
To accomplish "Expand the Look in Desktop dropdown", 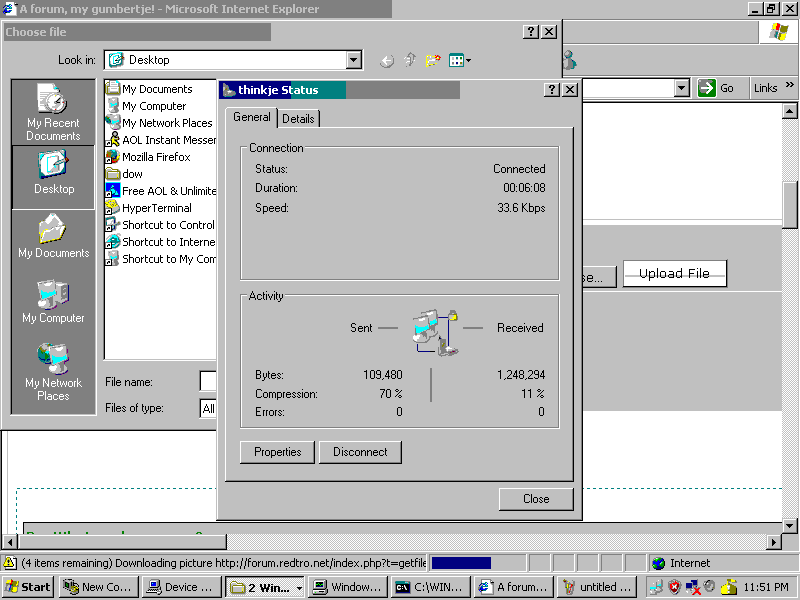I will tap(353, 61).
